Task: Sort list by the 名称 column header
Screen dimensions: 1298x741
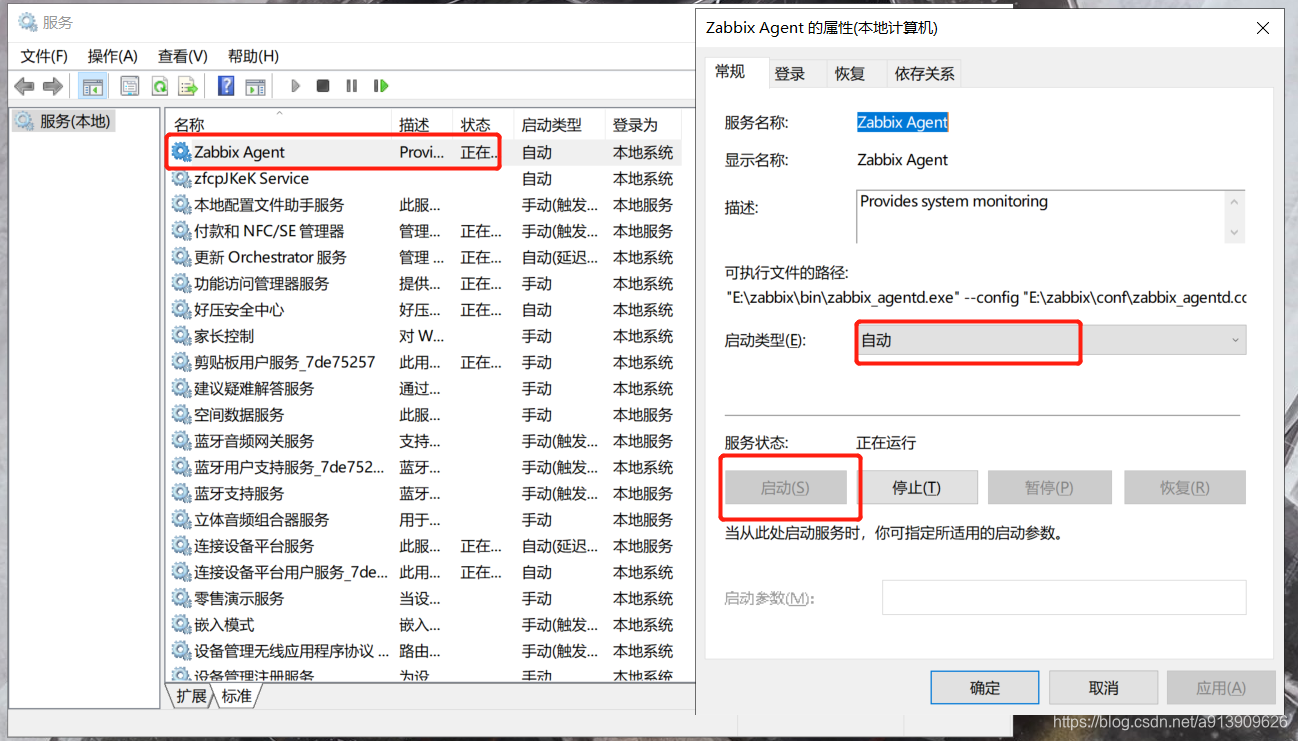Action: point(280,125)
